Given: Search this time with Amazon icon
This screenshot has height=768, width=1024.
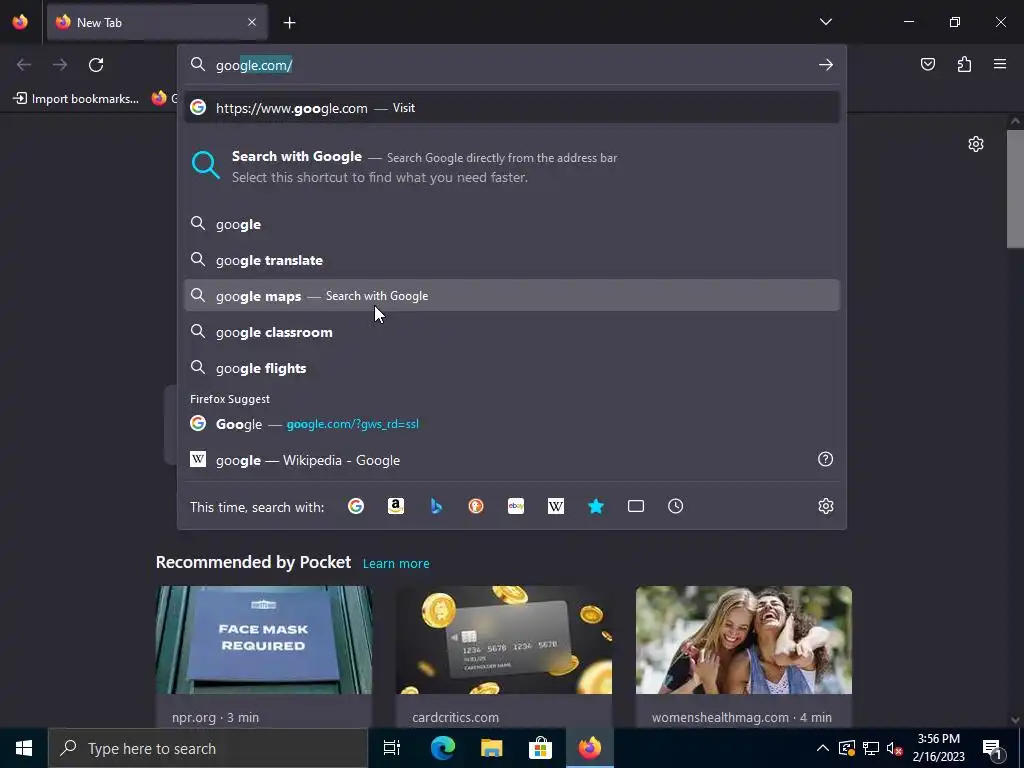Looking at the screenshot, I should click(396, 506).
